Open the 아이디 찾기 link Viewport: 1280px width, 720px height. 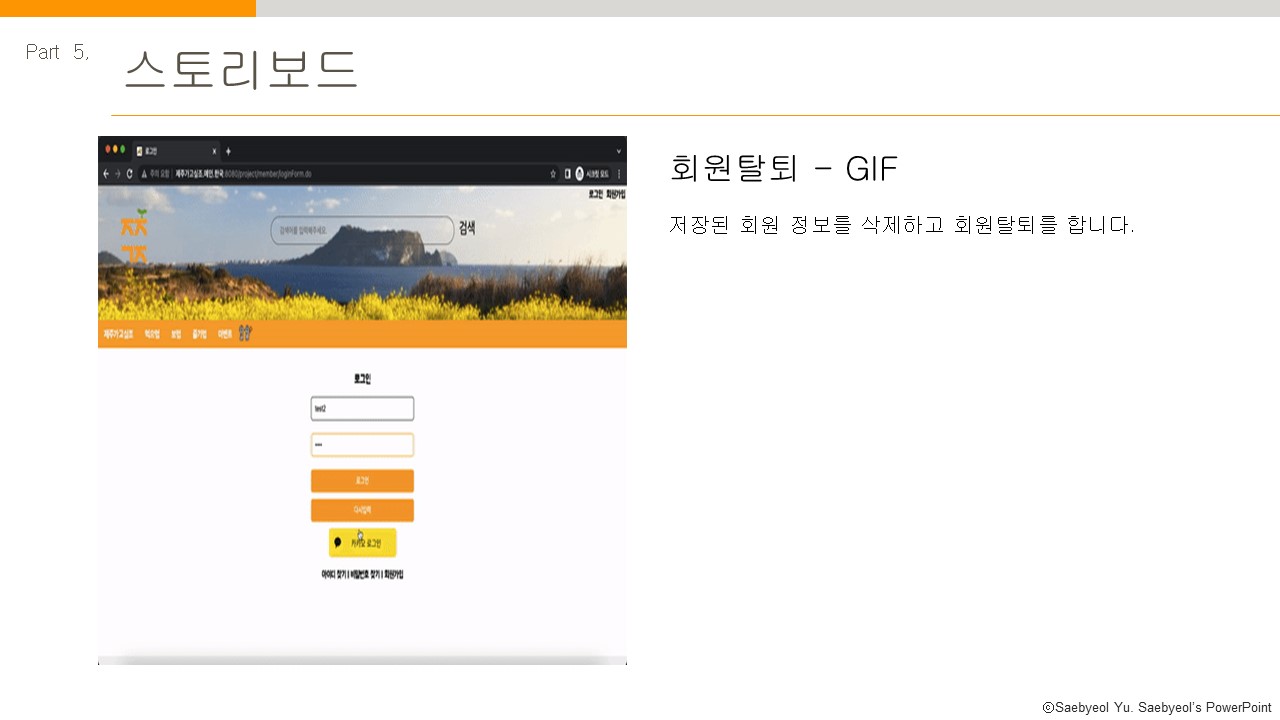pyautogui.click(x=334, y=575)
